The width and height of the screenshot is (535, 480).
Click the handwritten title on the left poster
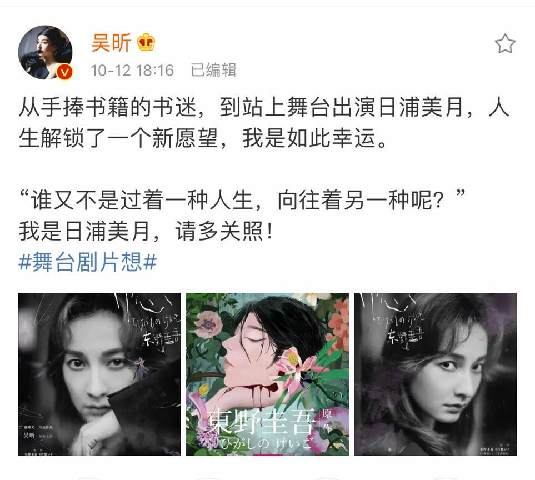(x=148, y=321)
